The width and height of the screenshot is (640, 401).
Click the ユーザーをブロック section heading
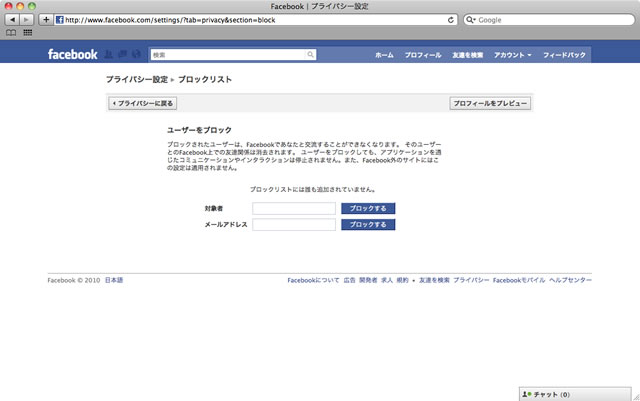(199, 130)
